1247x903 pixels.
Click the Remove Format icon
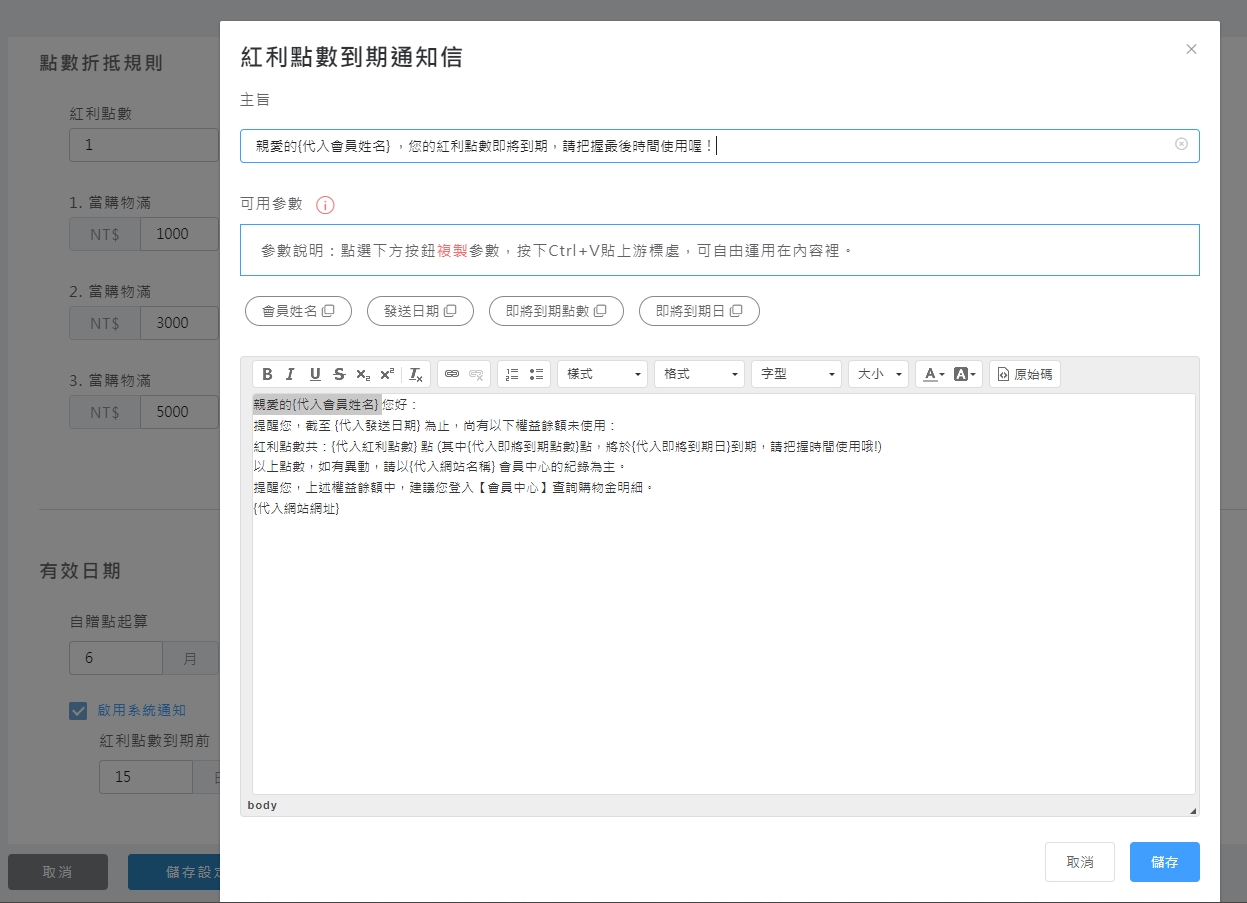click(414, 374)
